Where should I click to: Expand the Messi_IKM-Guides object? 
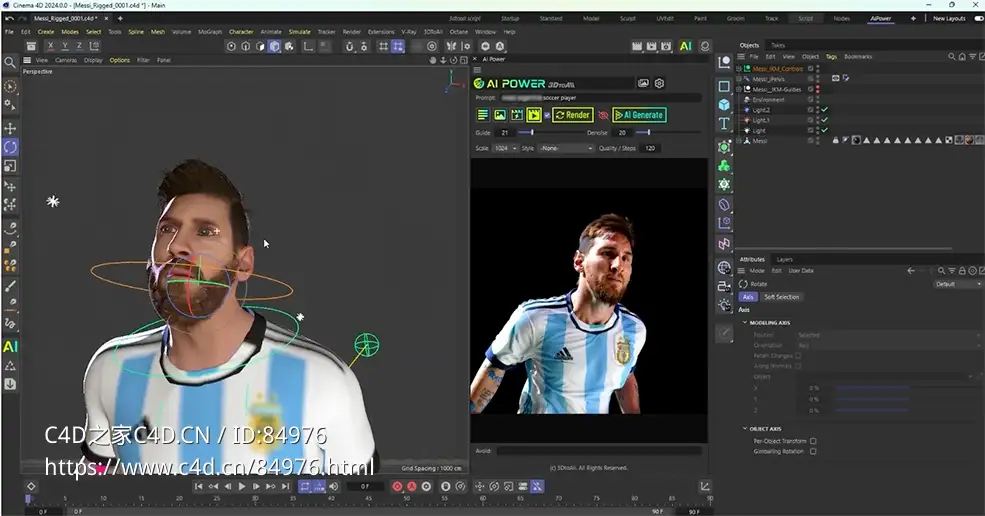coord(739,89)
